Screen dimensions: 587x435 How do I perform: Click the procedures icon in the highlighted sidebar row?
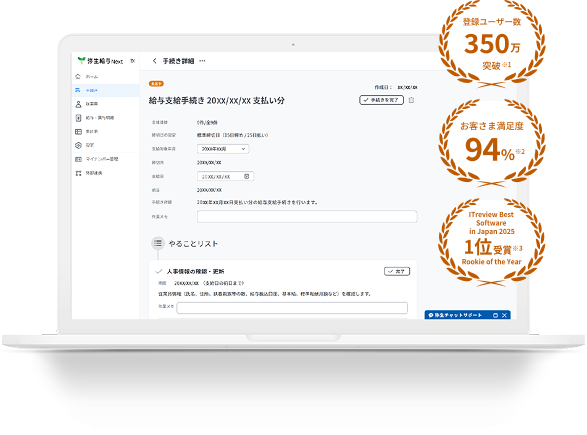point(78,90)
